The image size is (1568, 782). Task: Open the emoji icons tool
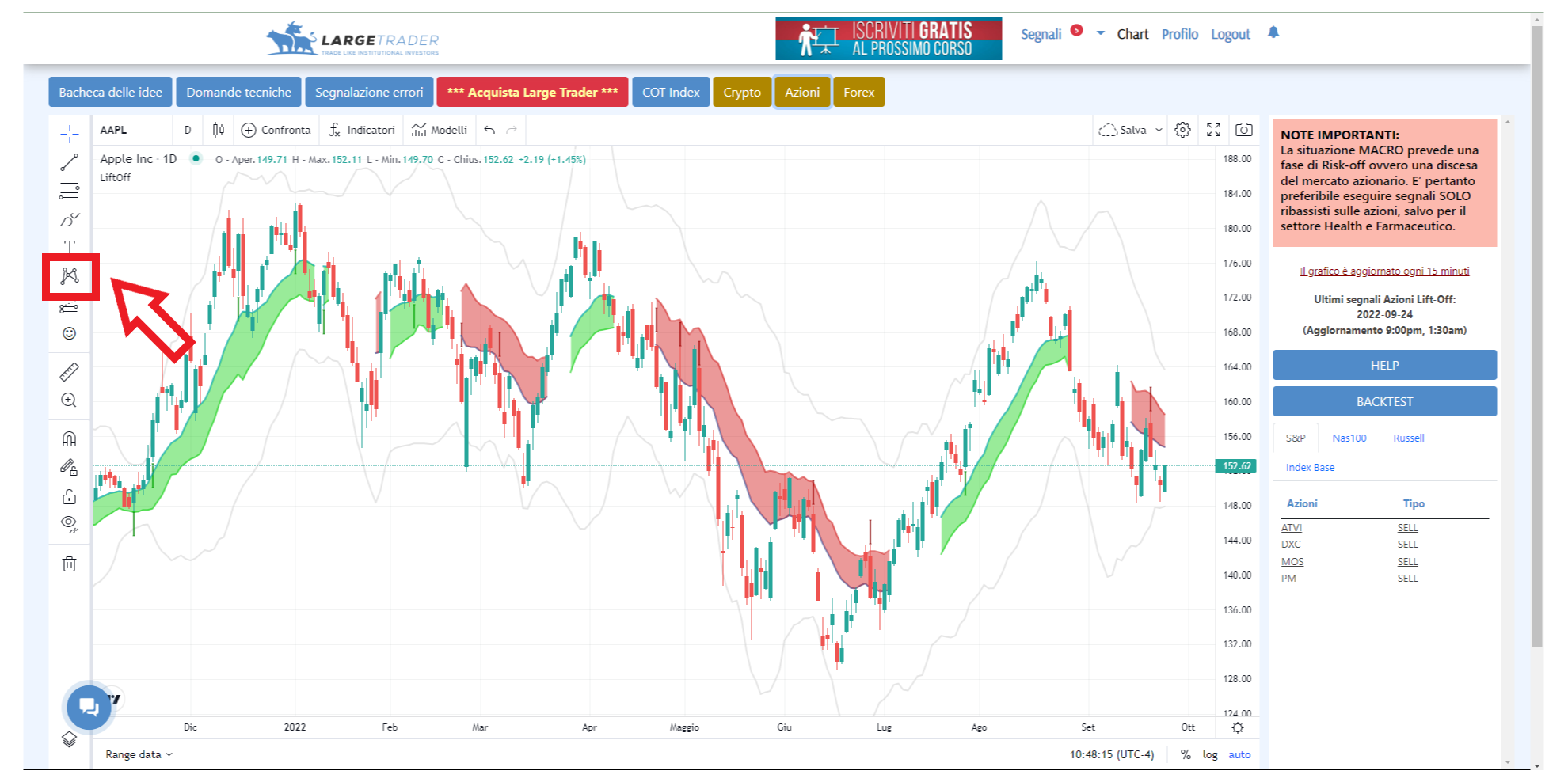pos(70,333)
